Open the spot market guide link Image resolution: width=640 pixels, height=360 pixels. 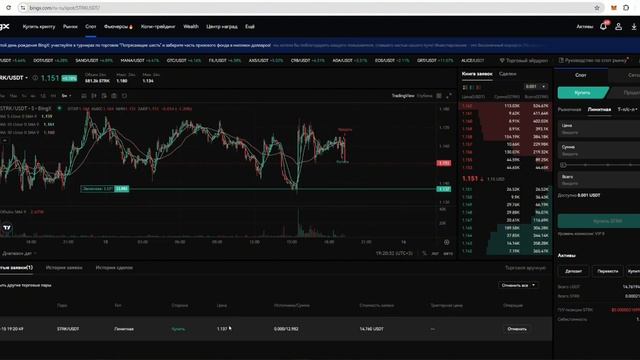point(593,60)
